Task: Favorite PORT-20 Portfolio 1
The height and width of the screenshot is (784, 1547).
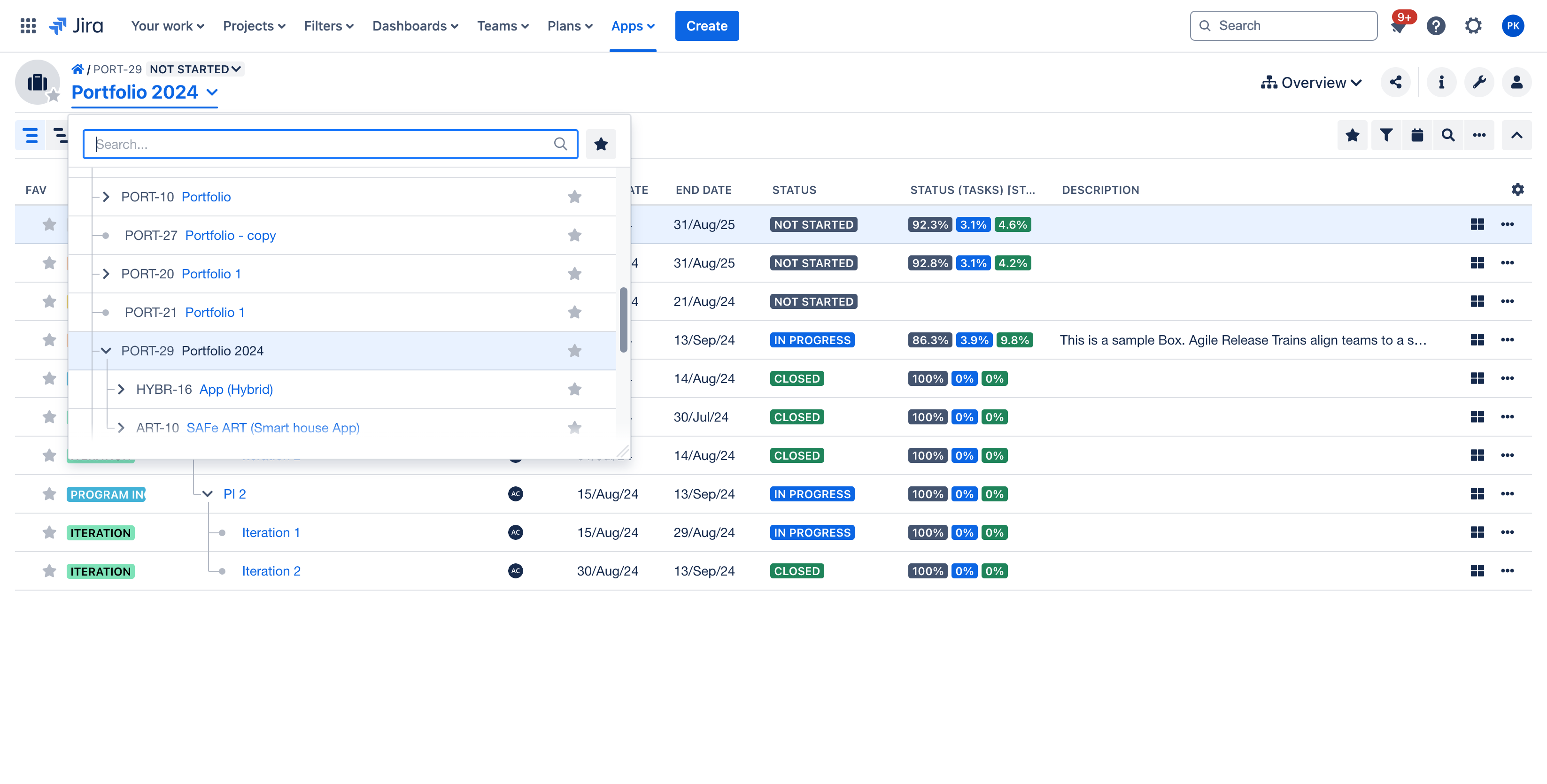Action: tap(574, 274)
